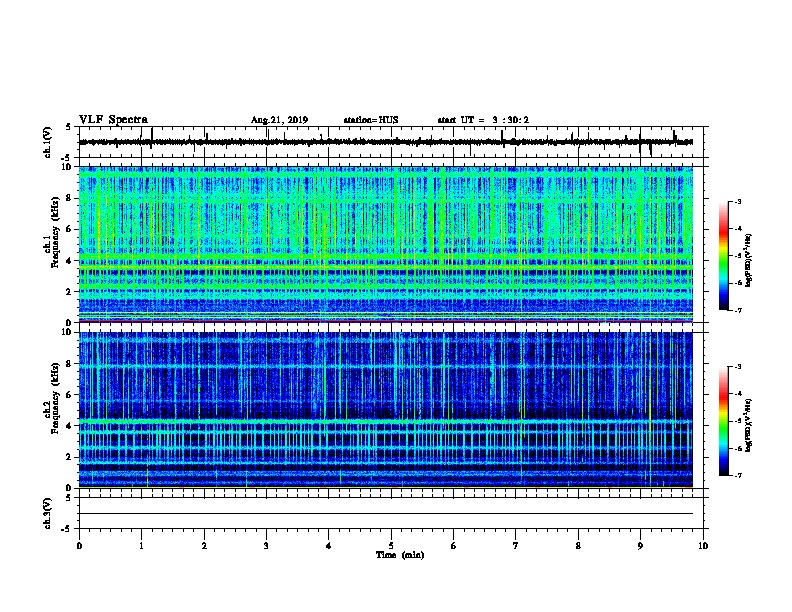
Task: Click the flat ch.3 waveform panel
Action: [x=393, y=513]
